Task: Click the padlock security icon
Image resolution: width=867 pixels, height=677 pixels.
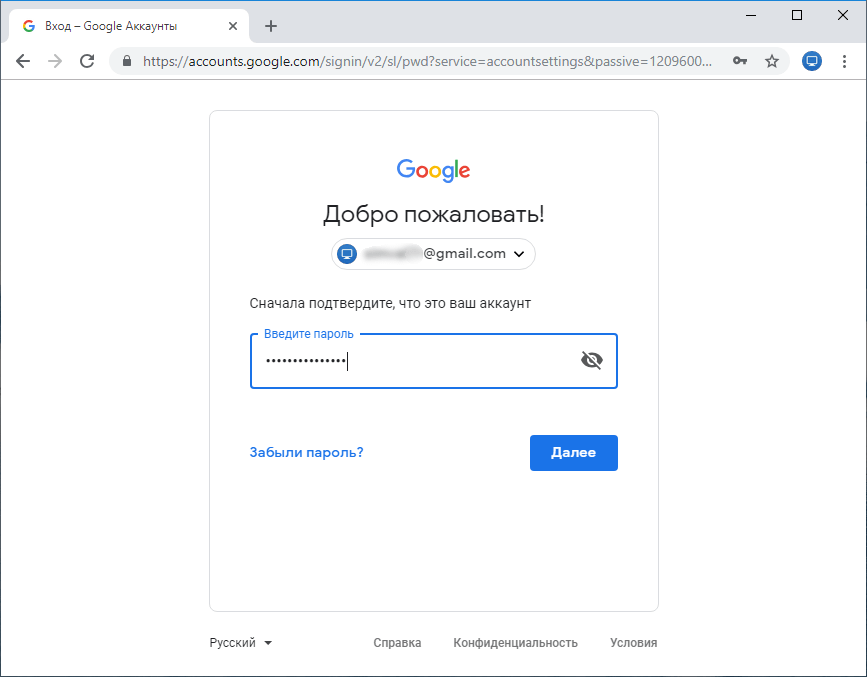Action: (126, 61)
